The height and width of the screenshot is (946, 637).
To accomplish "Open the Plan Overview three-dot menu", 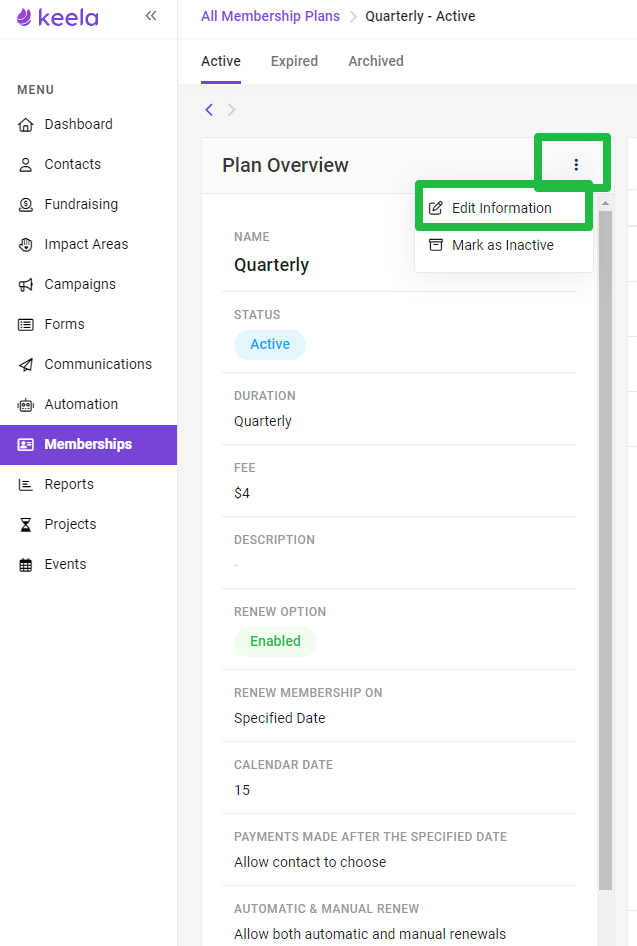I will point(576,165).
